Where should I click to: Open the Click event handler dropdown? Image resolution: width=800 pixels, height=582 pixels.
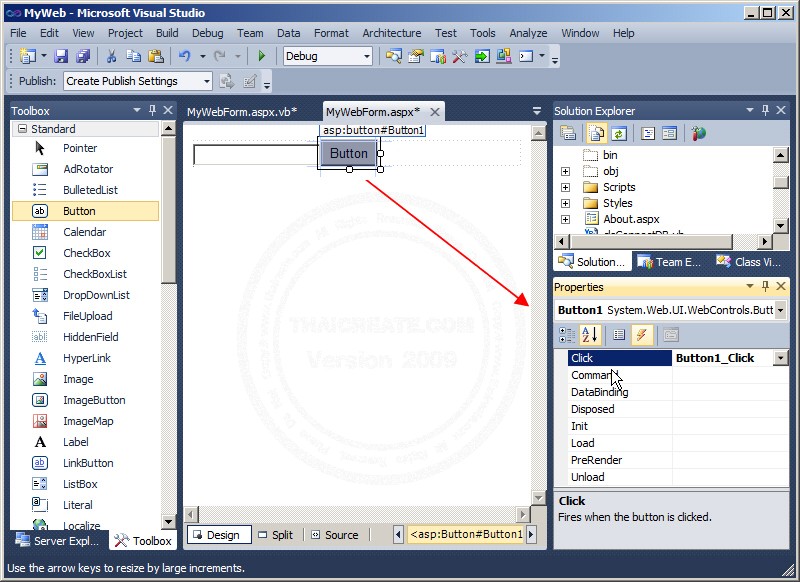coord(781,358)
